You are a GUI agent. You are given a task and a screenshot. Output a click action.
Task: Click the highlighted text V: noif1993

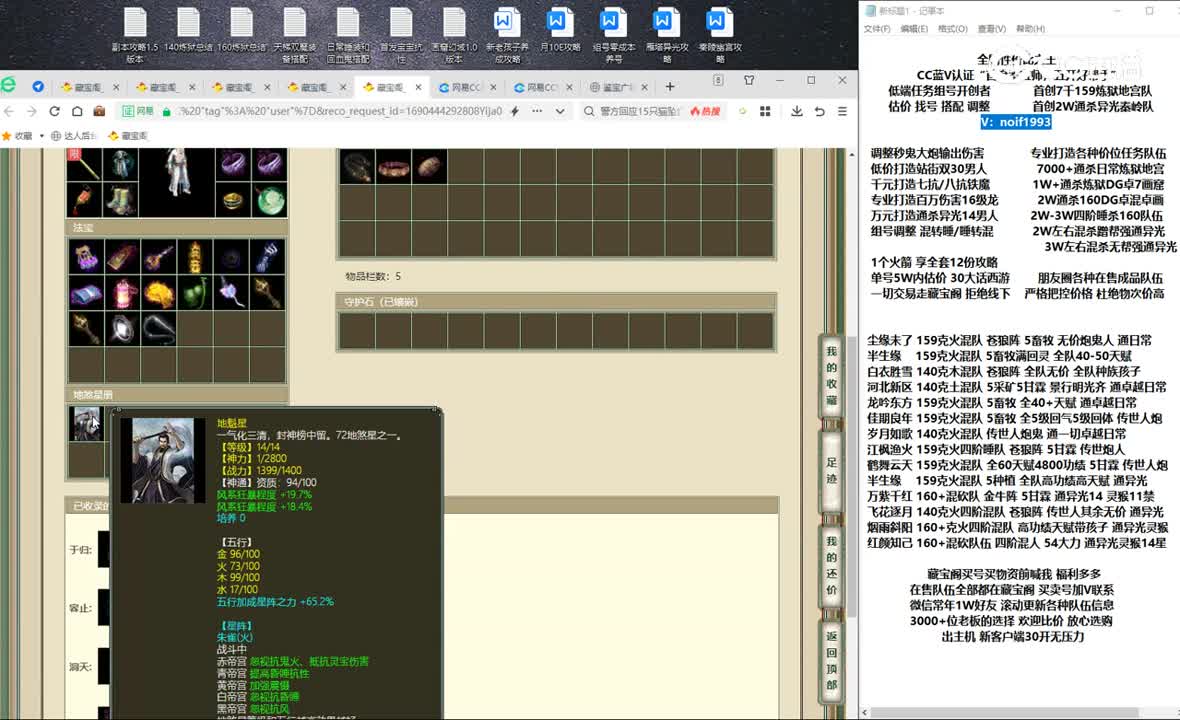tap(1016, 122)
